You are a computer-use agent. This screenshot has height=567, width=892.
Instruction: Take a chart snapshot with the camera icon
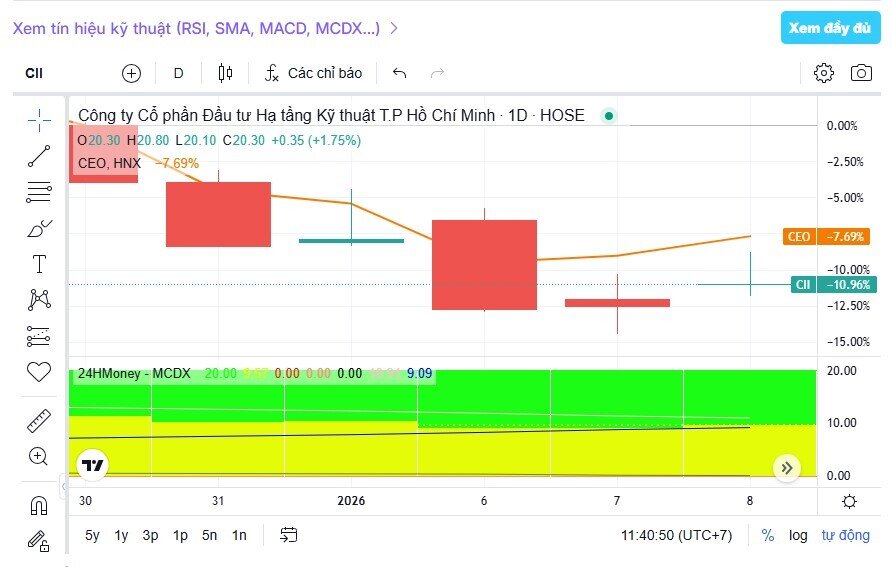pyautogui.click(x=861, y=73)
